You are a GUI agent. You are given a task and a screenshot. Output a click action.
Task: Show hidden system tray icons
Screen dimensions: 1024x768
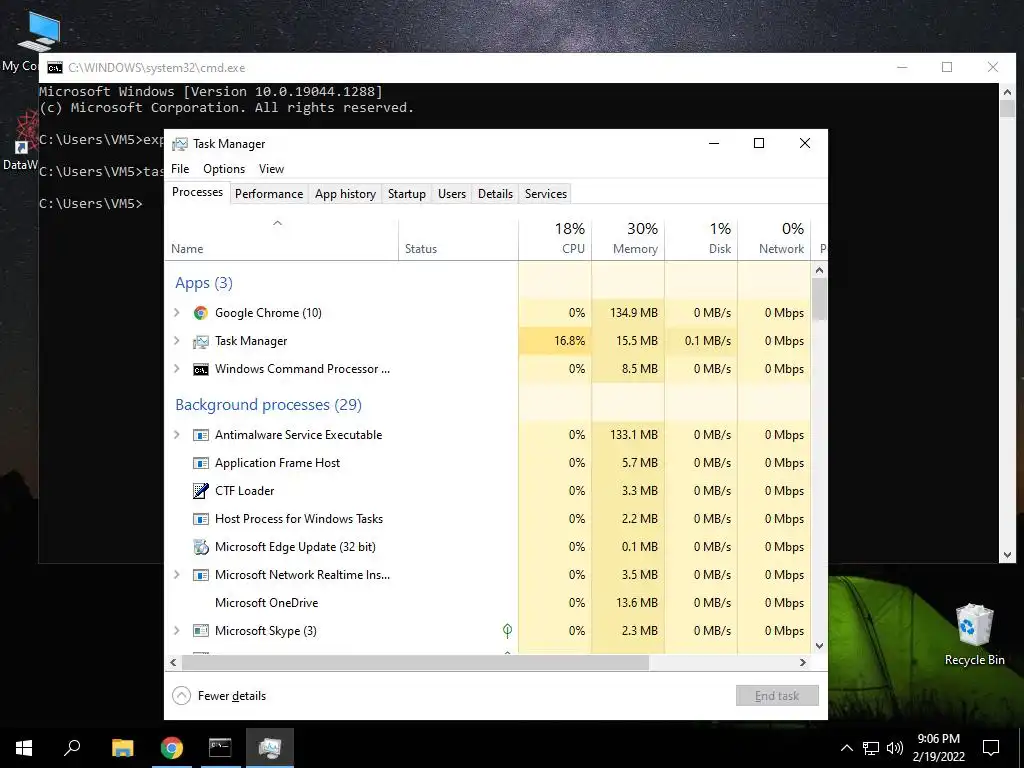[x=846, y=748]
